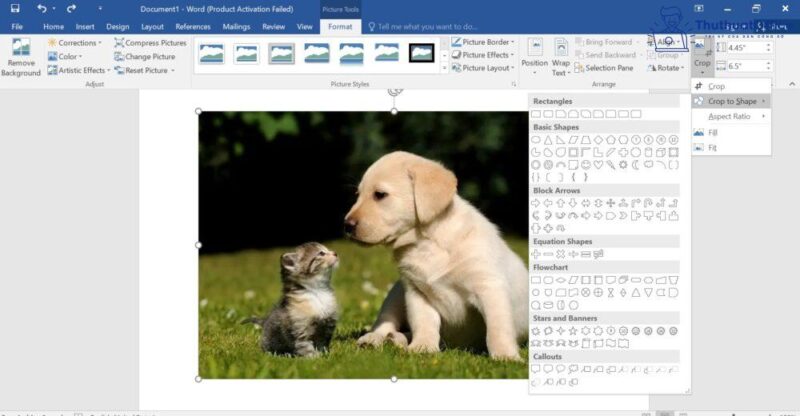This screenshot has height=416, width=800.
Task: Select the plus sign in Equation Shapes
Action: coord(536,254)
